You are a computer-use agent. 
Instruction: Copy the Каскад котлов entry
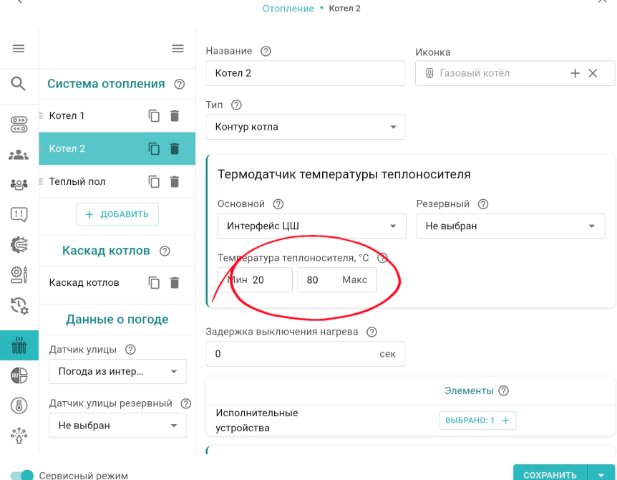coord(154,283)
